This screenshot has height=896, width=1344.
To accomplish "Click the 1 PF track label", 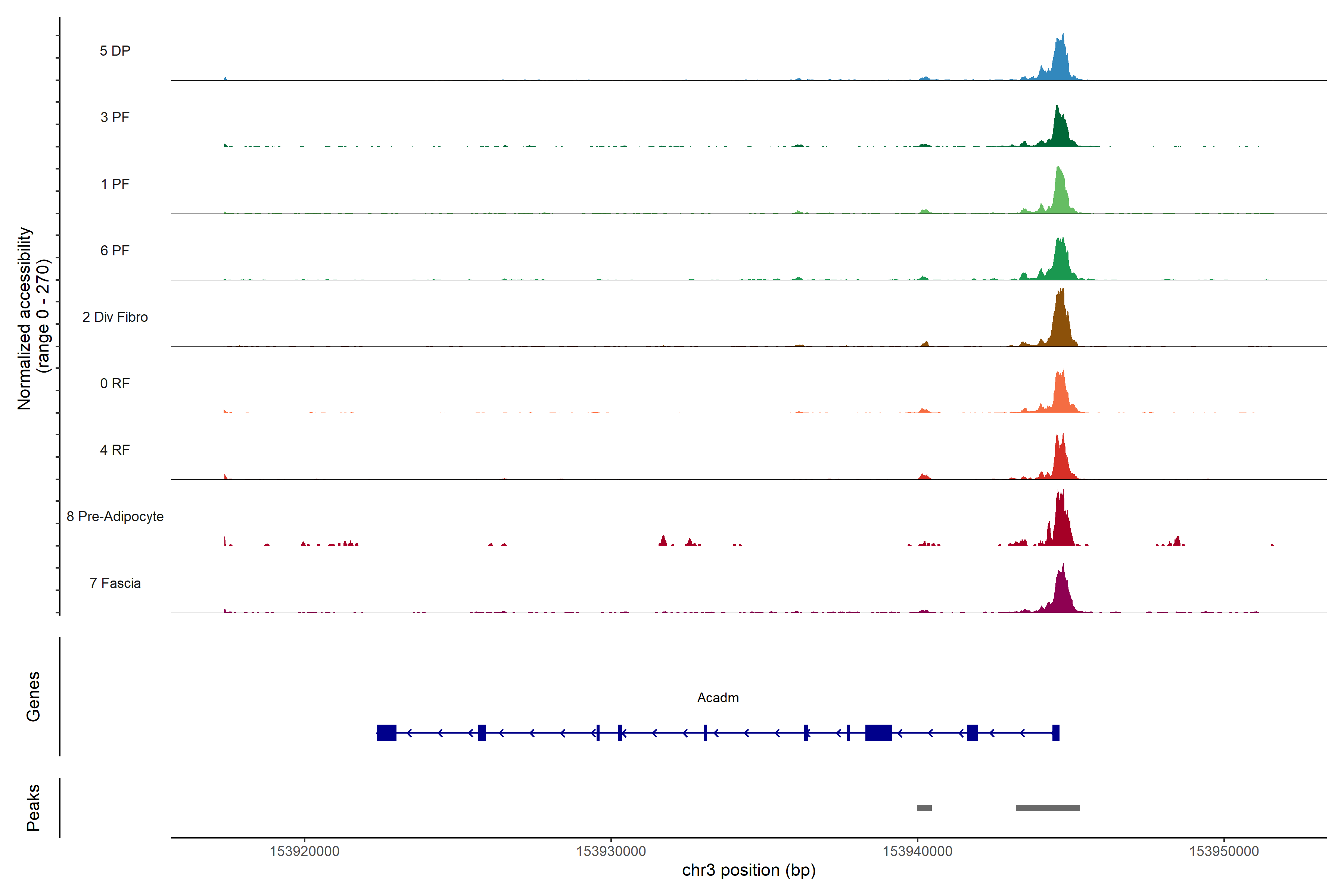I will tap(115, 184).
